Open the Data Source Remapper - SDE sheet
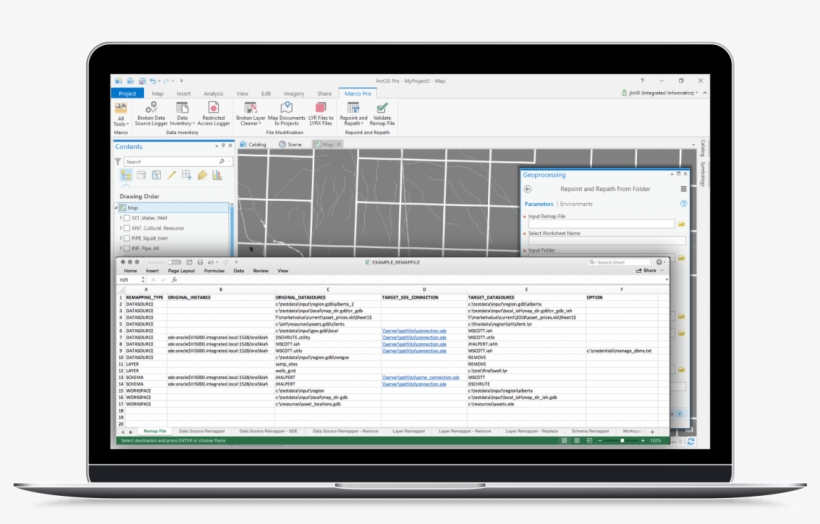 pyautogui.click(x=268, y=431)
